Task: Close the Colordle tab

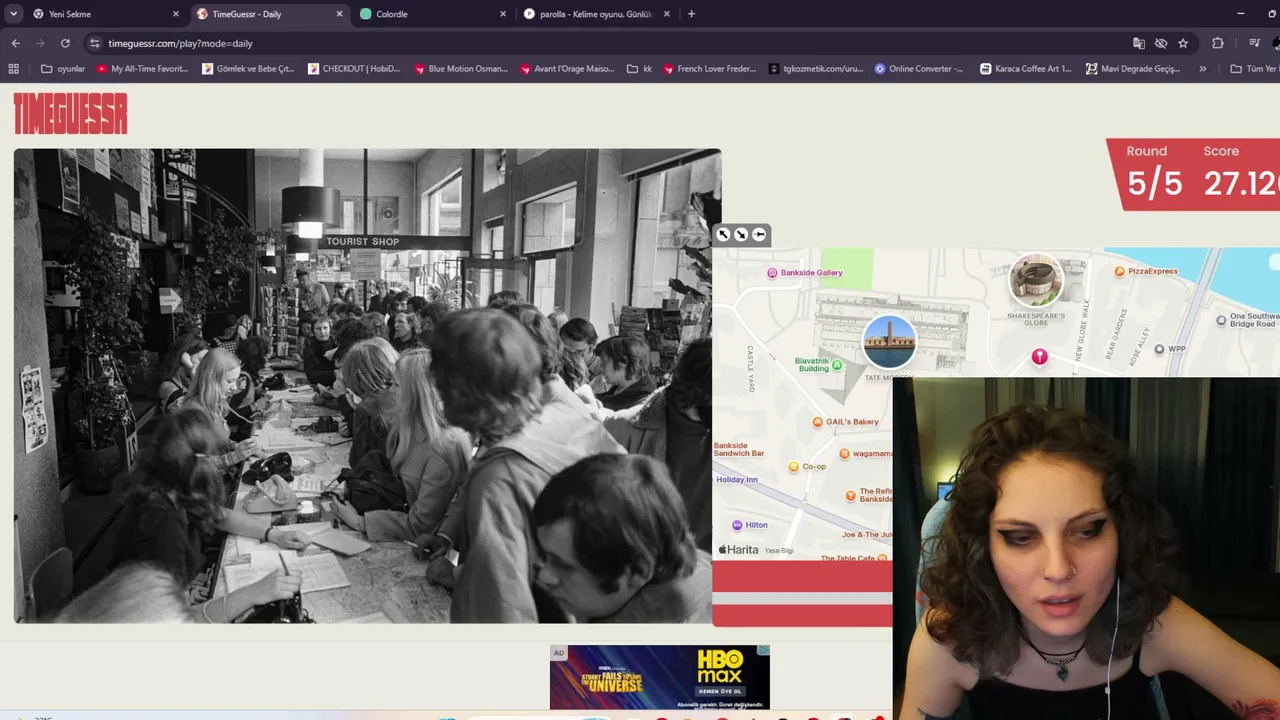Action: point(503,14)
